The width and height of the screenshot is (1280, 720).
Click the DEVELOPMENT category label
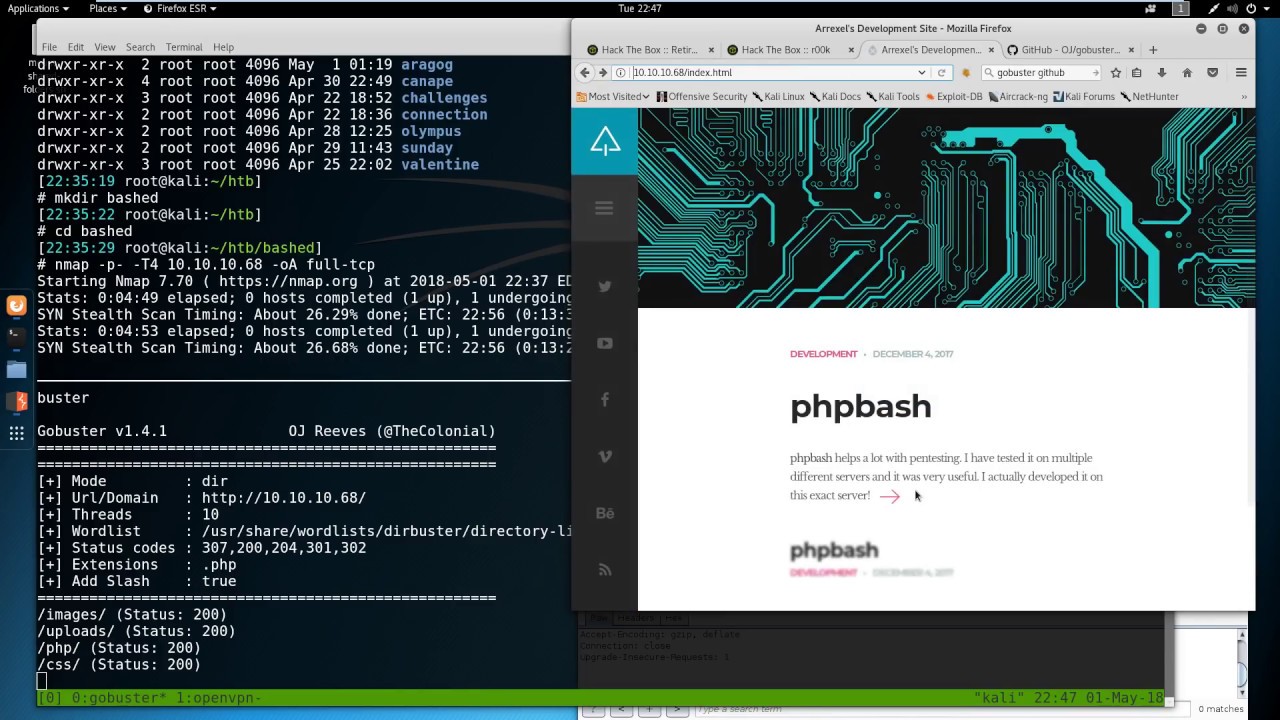tap(824, 354)
